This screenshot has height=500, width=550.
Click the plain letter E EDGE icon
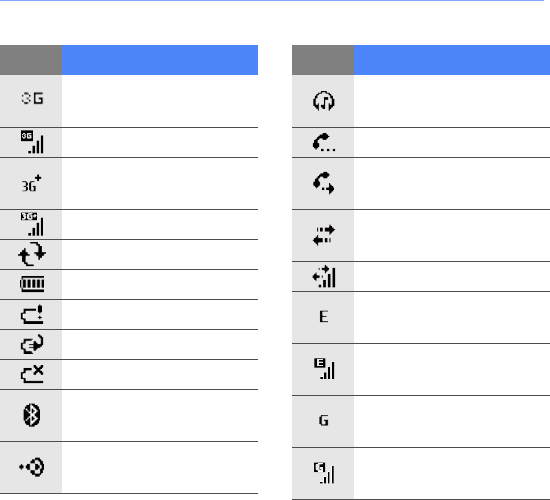tap(323, 317)
